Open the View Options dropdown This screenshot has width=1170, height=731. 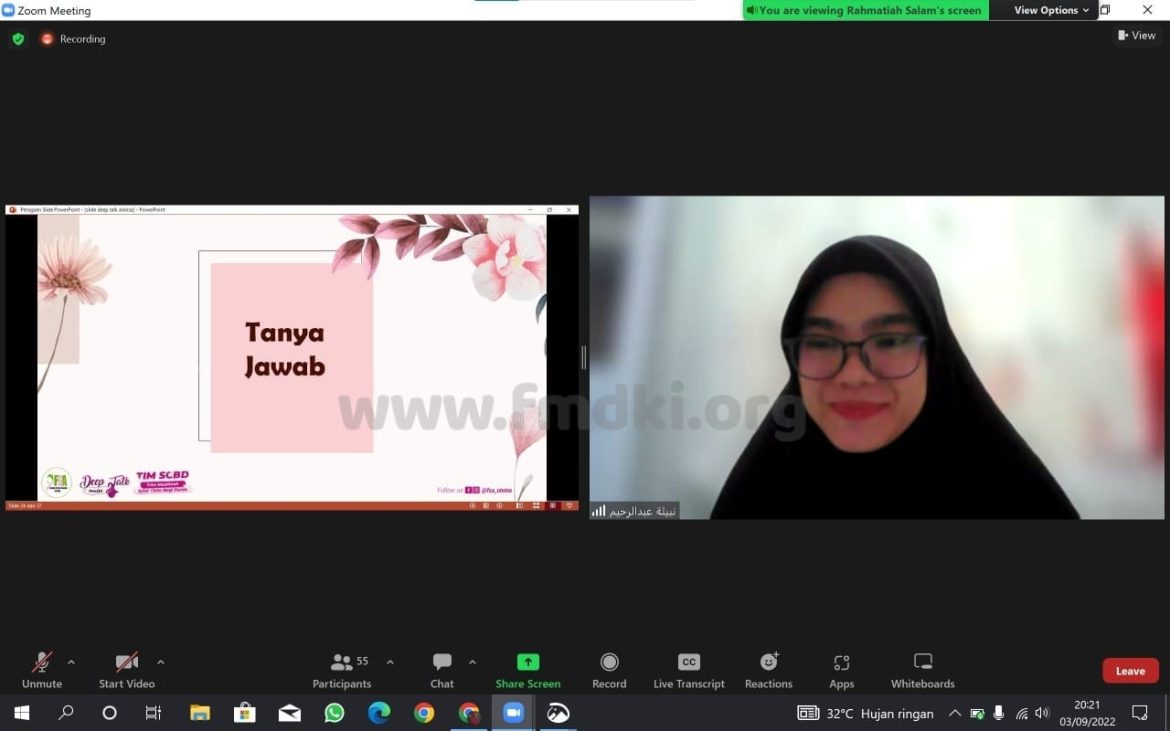point(1051,10)
